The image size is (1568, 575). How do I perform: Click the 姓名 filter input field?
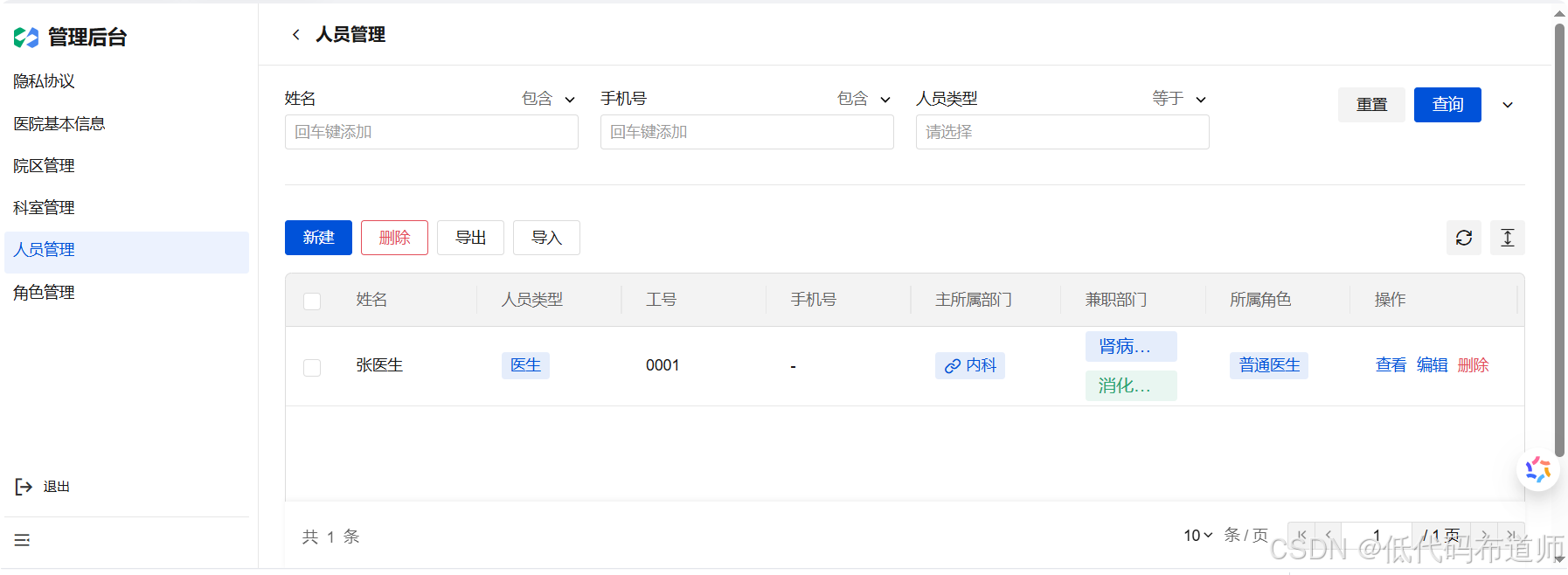432,132
